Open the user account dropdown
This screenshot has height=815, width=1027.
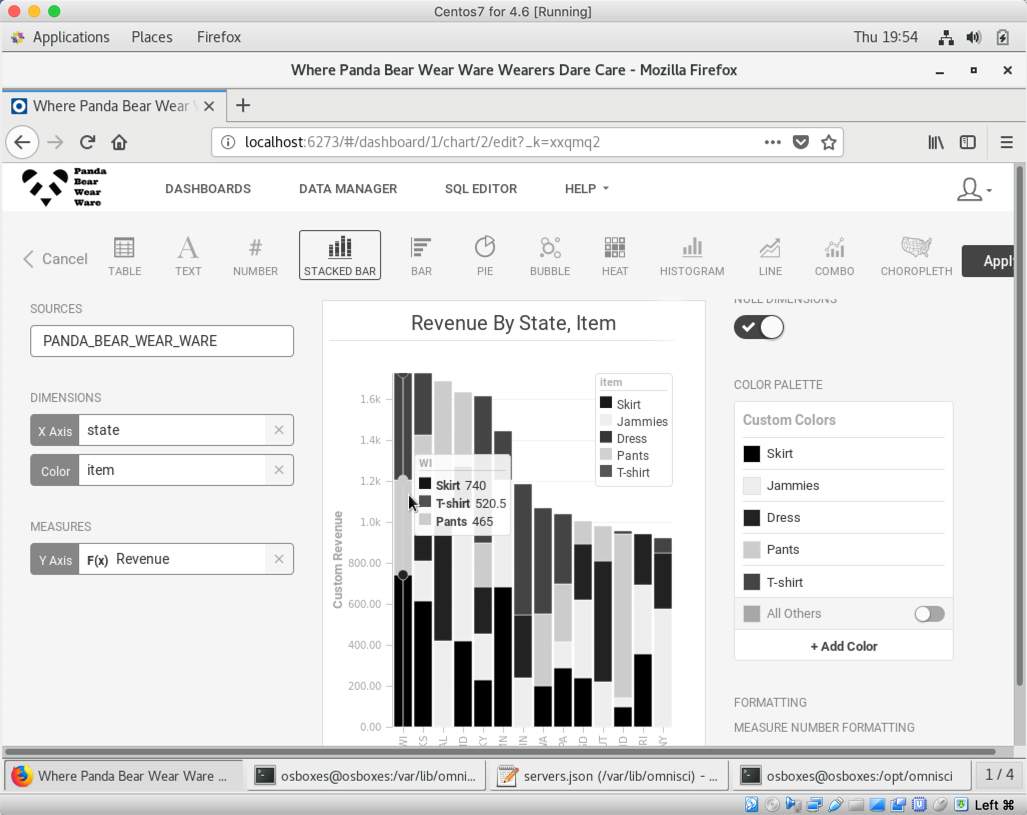click(x=973, y=189)
